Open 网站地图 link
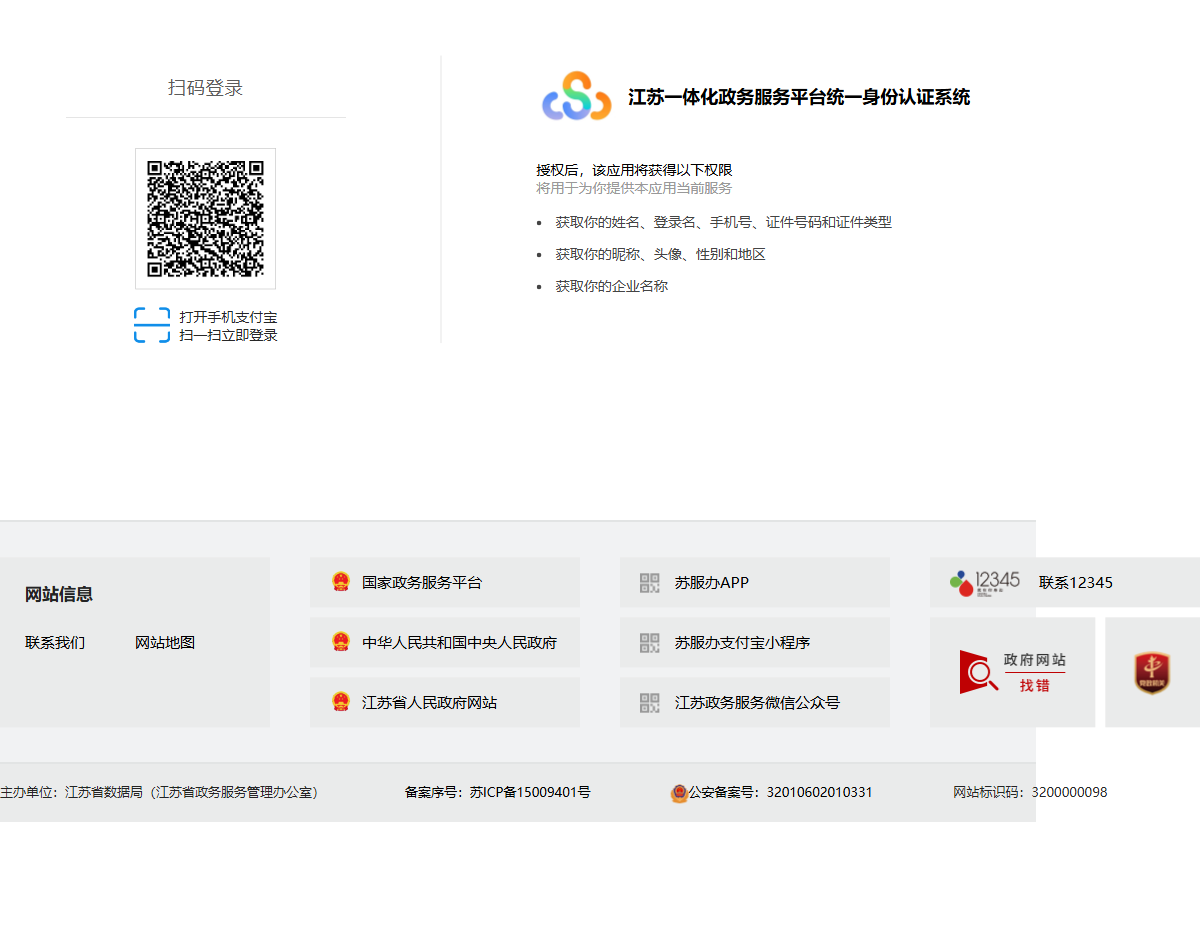 165,642
